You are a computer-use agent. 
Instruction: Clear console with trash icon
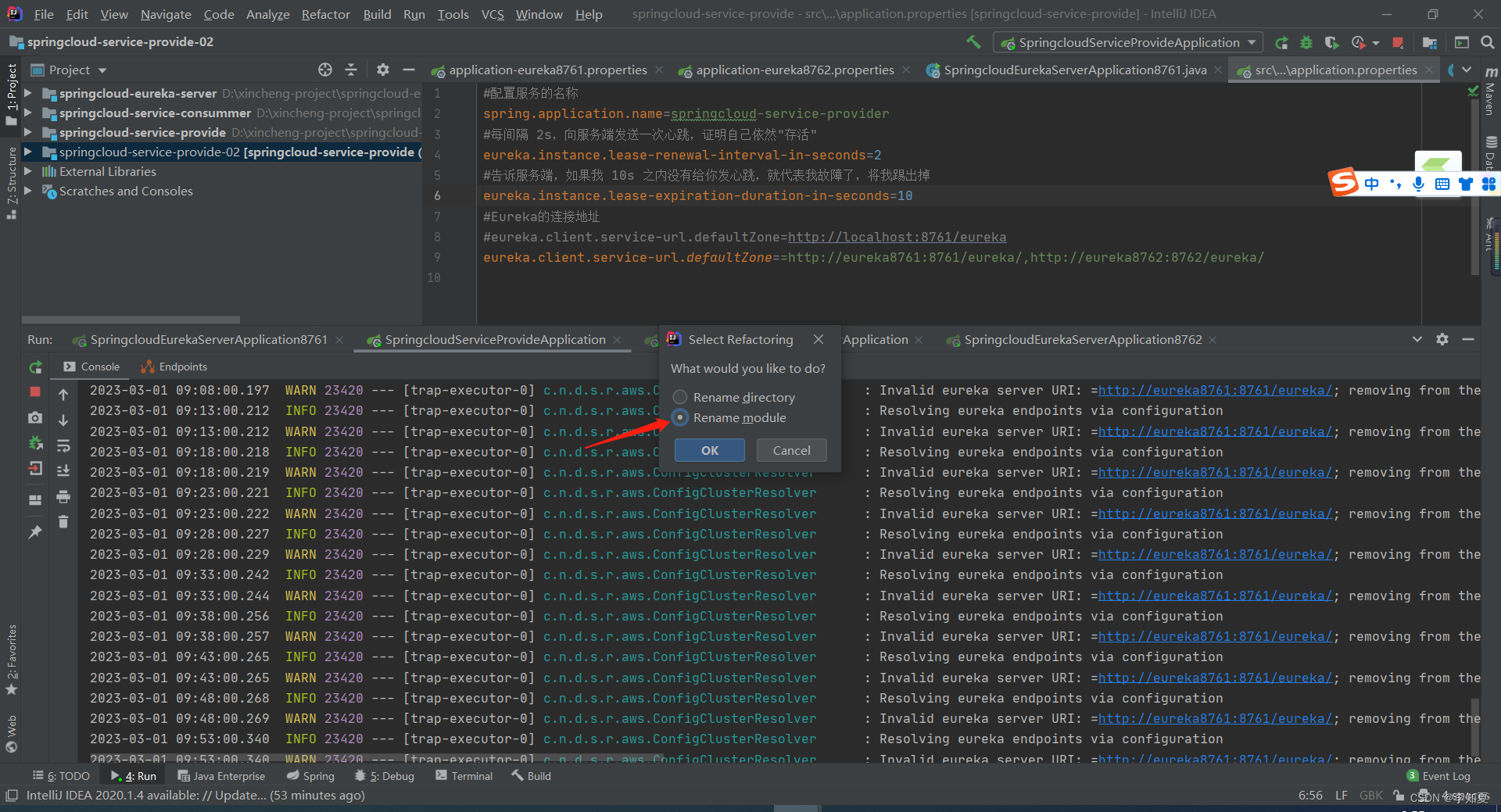pyautogui.click(x=63, y=521)
